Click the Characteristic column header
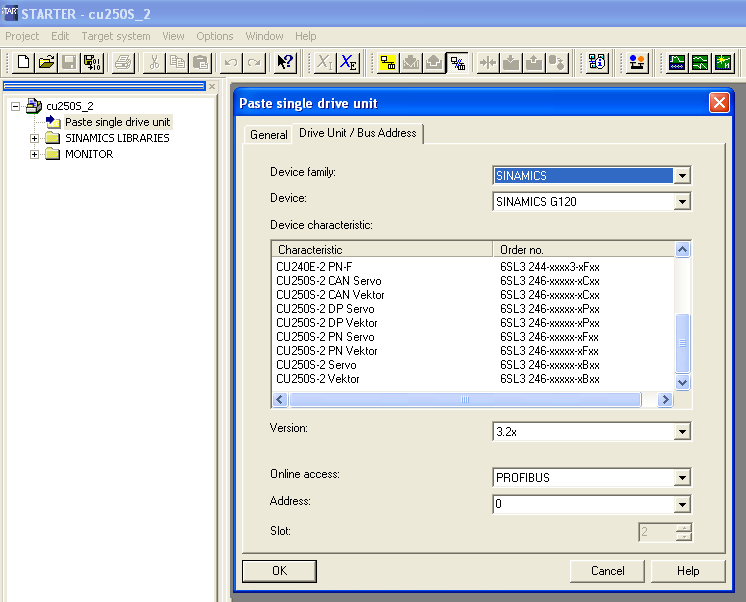This screenshot has width=746, height=602. (x=382, y=249)
